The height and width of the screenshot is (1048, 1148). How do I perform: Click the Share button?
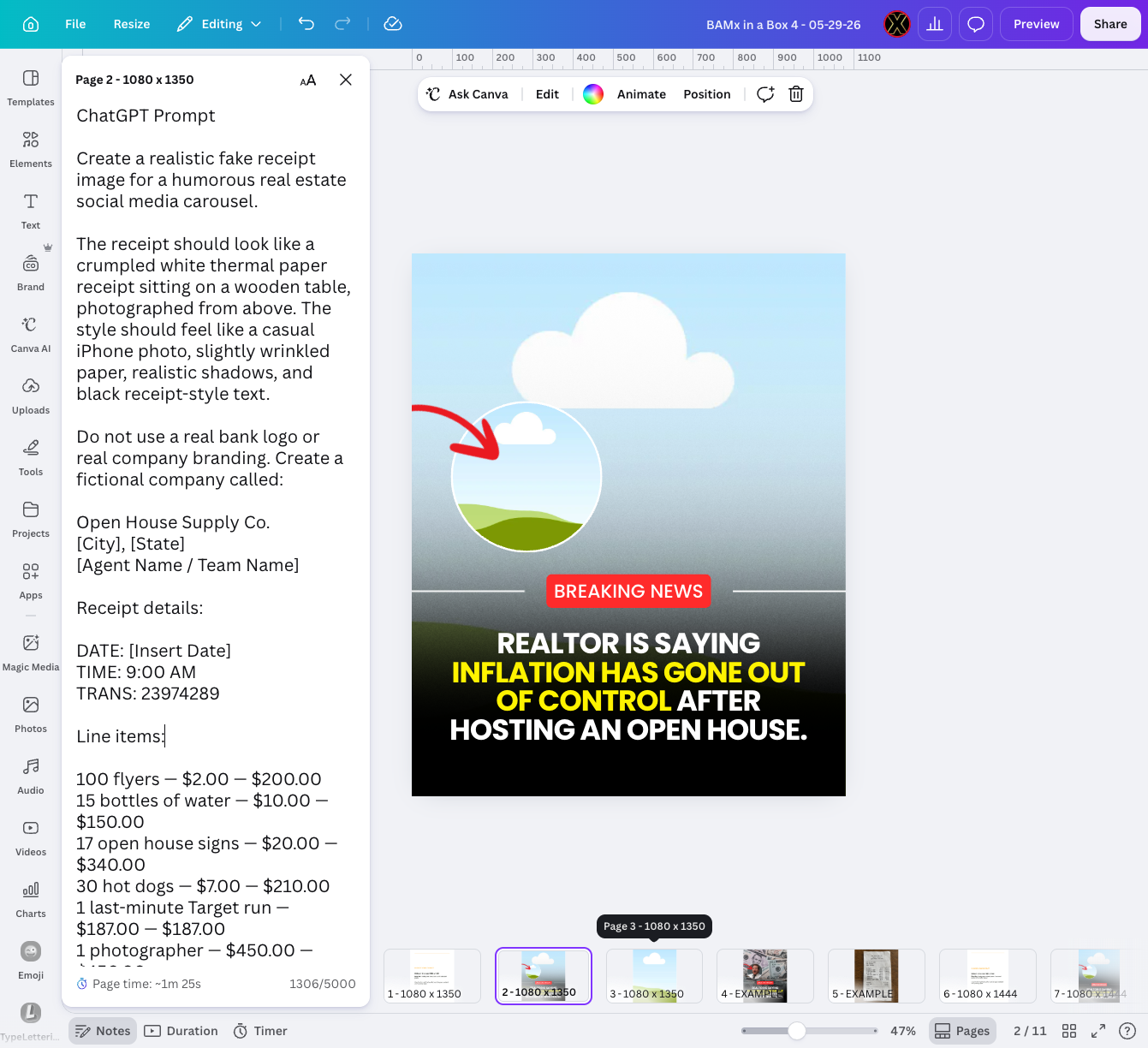tap(1110, 24)
